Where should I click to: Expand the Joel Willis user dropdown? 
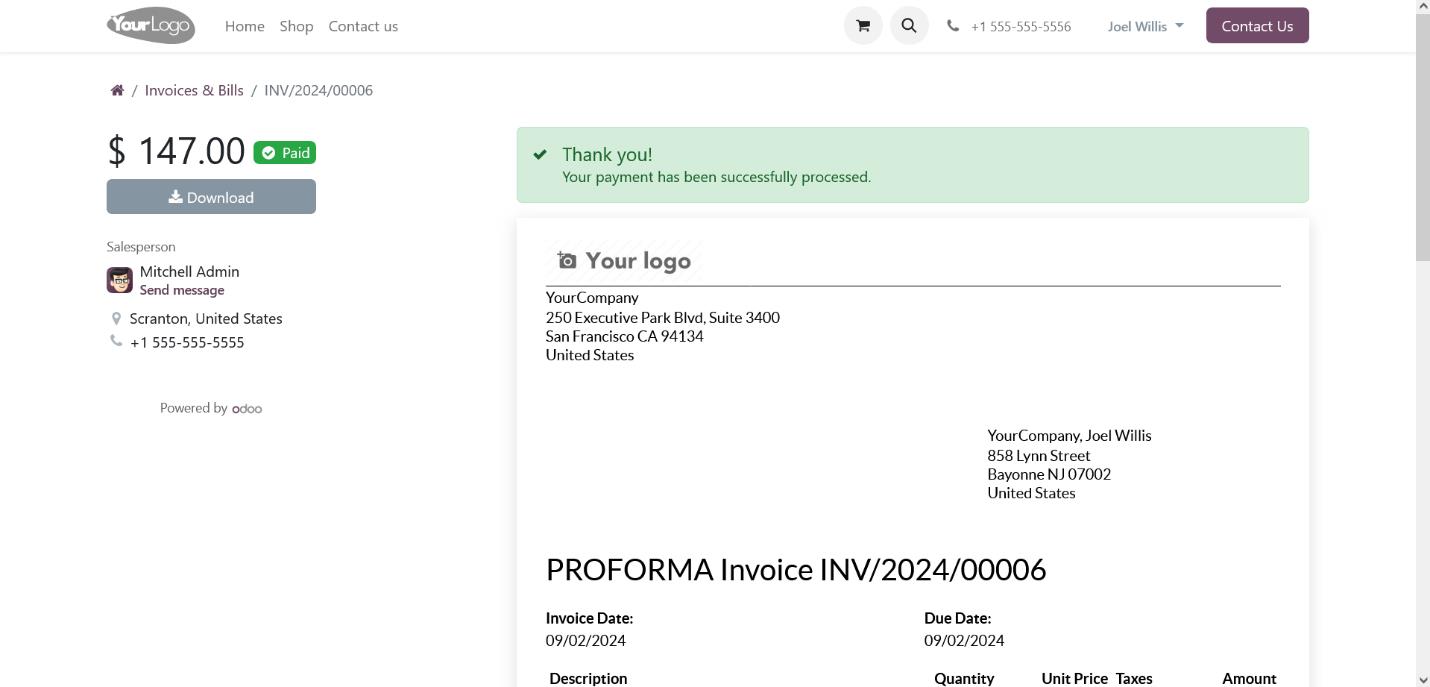1145,26
